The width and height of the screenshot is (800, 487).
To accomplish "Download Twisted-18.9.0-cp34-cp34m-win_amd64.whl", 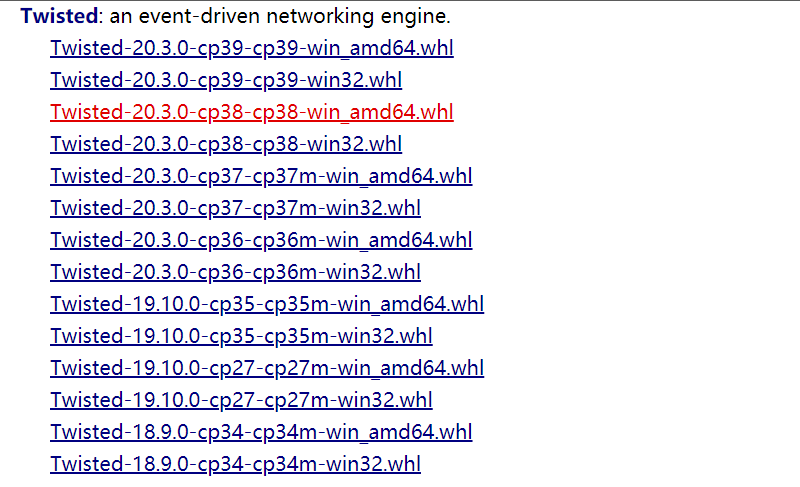I will click(x=261, y=432).
